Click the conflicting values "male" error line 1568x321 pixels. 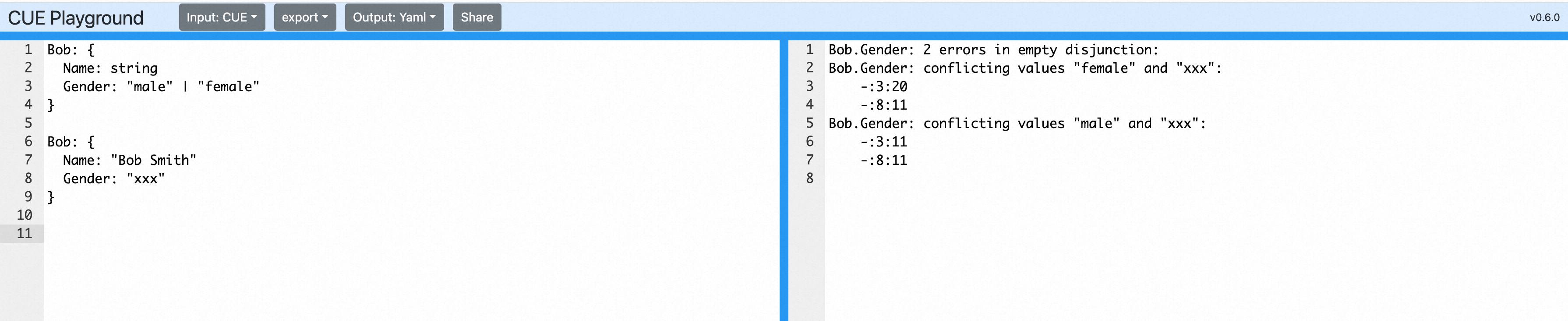click(1017, 124)
